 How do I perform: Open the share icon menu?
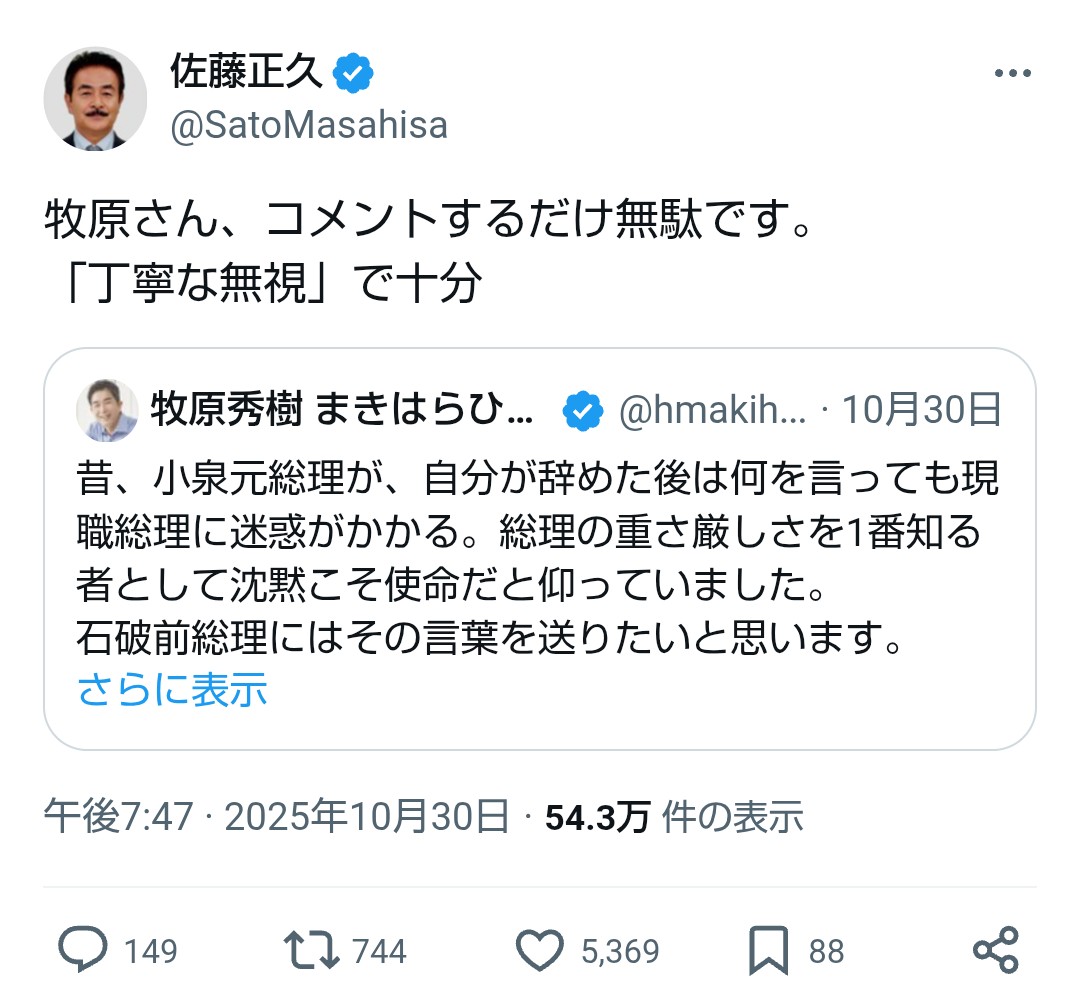point(995,950)
